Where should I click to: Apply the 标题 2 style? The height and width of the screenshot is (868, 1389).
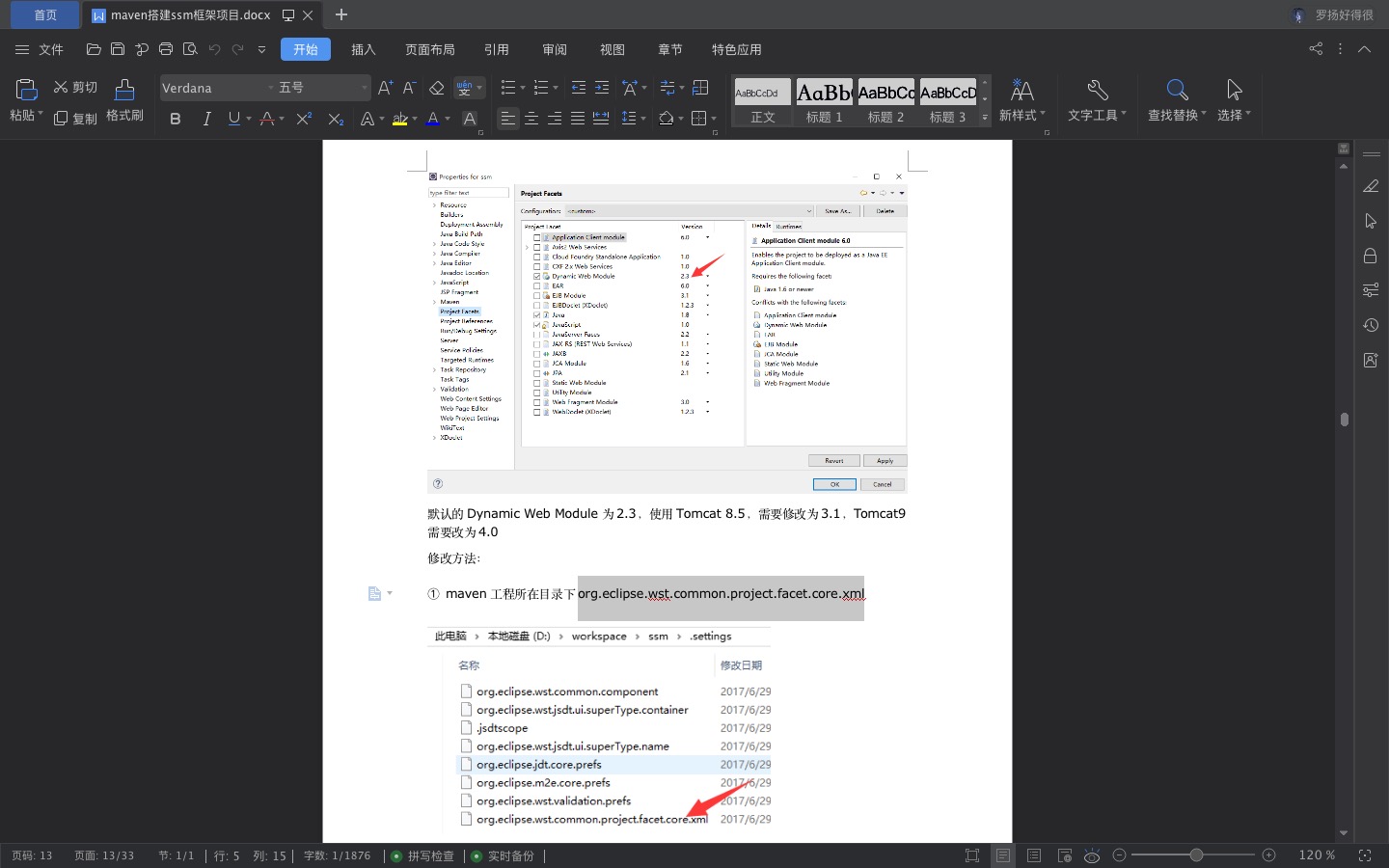coord(886,101)
